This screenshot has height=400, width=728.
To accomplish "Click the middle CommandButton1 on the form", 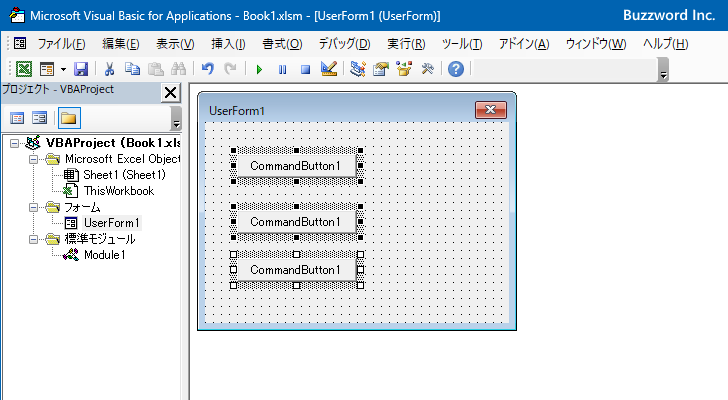I will pyautogui.click(x=296, y=222).
